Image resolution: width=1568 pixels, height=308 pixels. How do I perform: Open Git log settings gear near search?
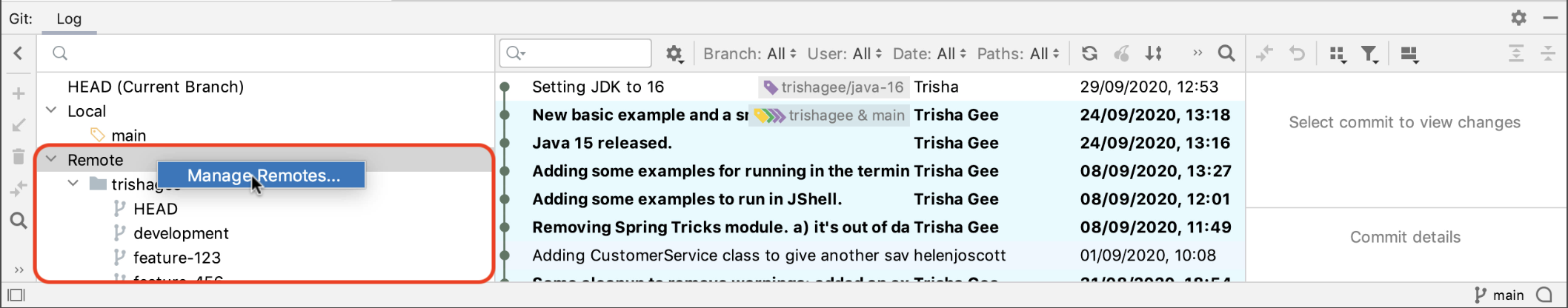coord(674,54)
